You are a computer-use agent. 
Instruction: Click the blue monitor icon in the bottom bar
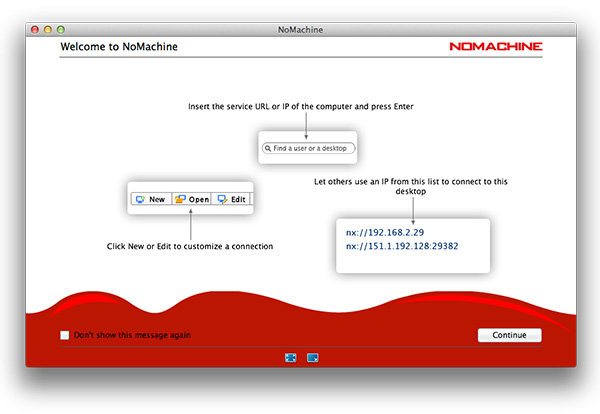(x=313, y=357)
